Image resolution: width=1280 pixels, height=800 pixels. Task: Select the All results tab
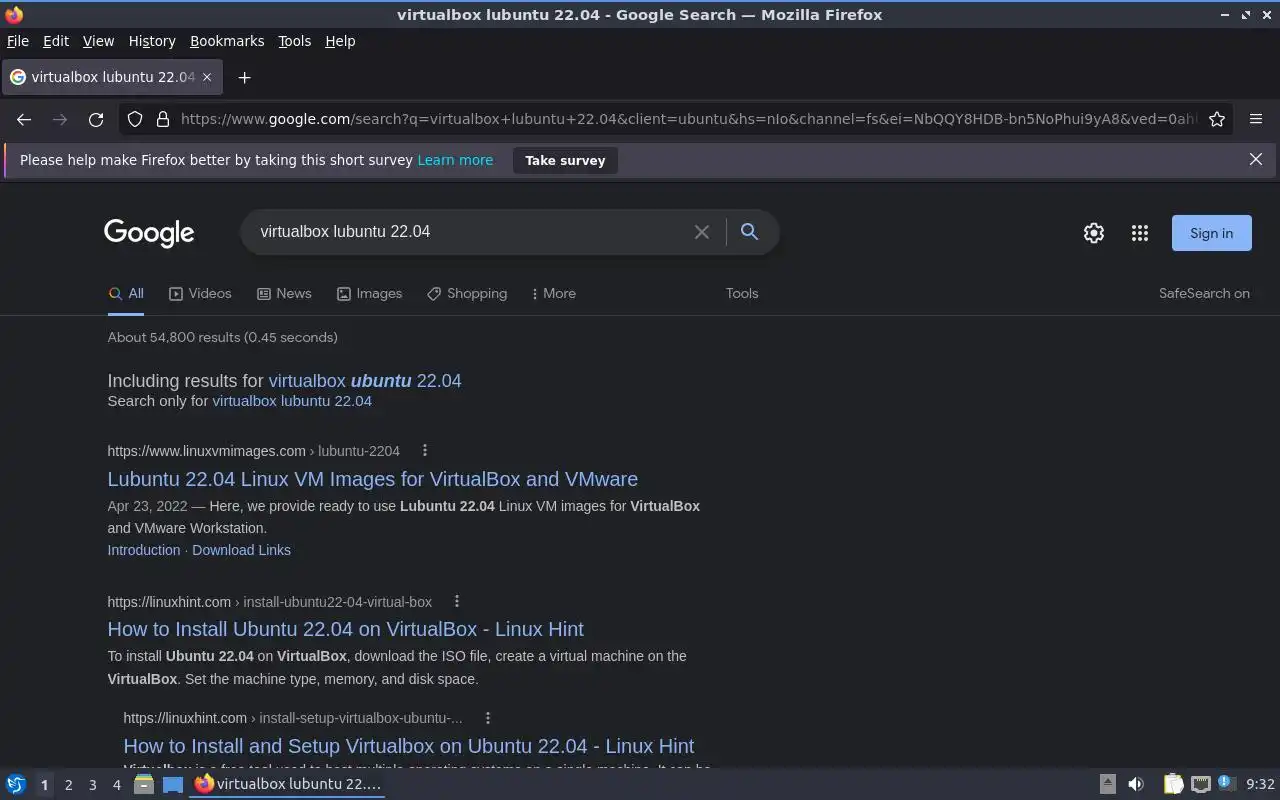[x=126, y=294]
